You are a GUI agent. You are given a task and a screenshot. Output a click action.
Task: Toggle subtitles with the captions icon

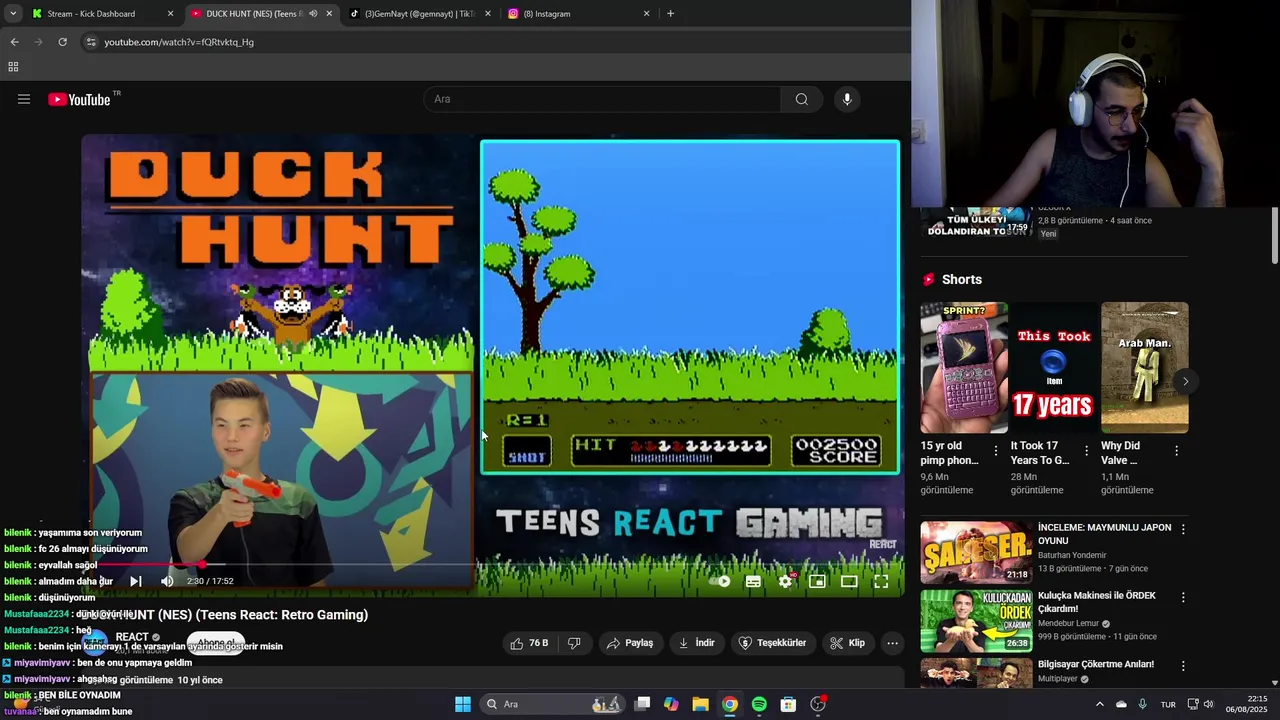(x=753, y=581)
